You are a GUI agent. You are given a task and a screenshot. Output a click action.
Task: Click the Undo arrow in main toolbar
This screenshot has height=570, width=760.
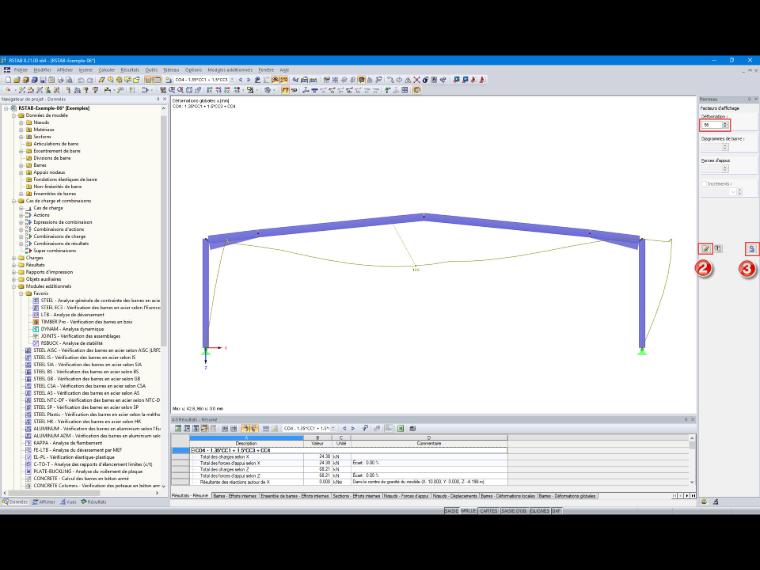[x=81, y=80]
